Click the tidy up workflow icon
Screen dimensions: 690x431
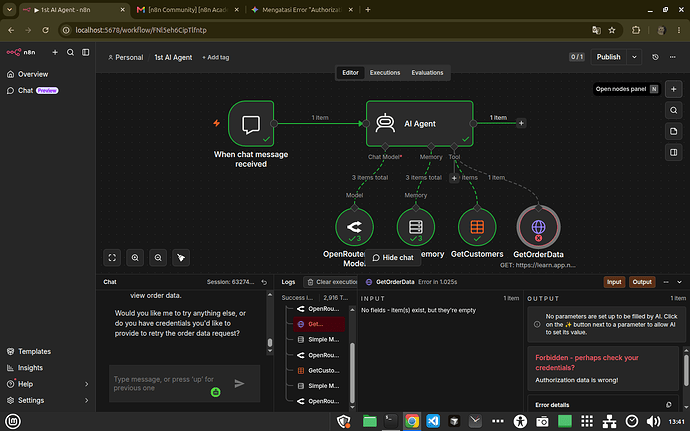point(181,258)
